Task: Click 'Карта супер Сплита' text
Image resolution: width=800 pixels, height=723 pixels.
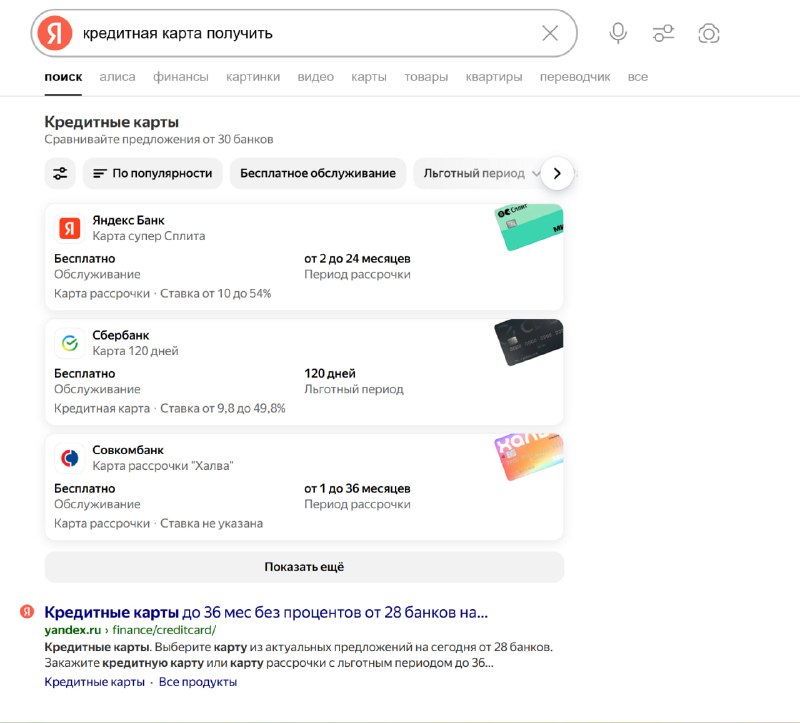Action: pos(148,236)
